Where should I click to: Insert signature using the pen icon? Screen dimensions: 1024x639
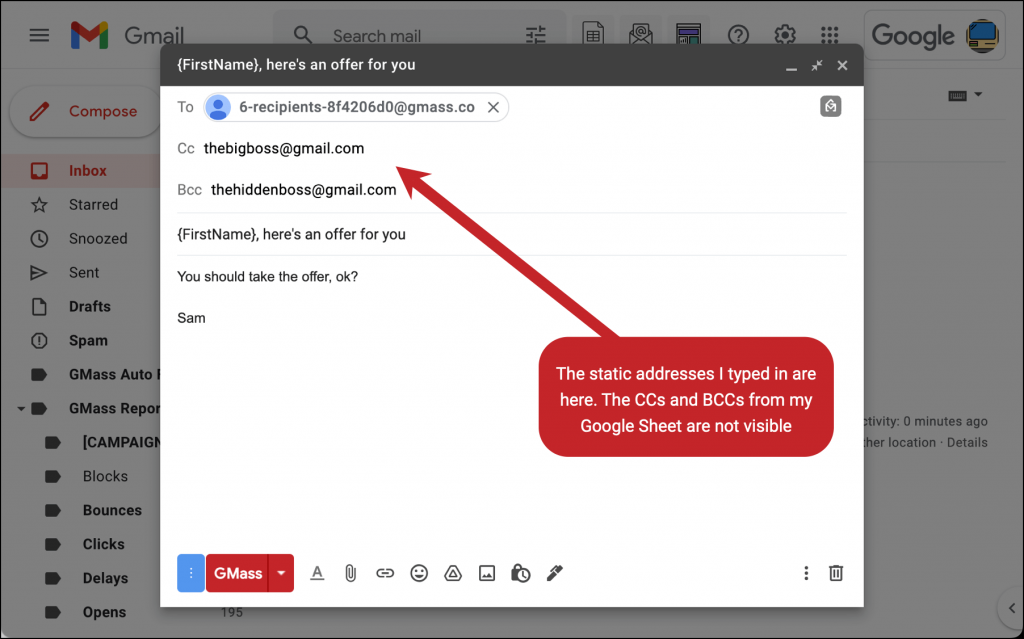coord(555,573)
